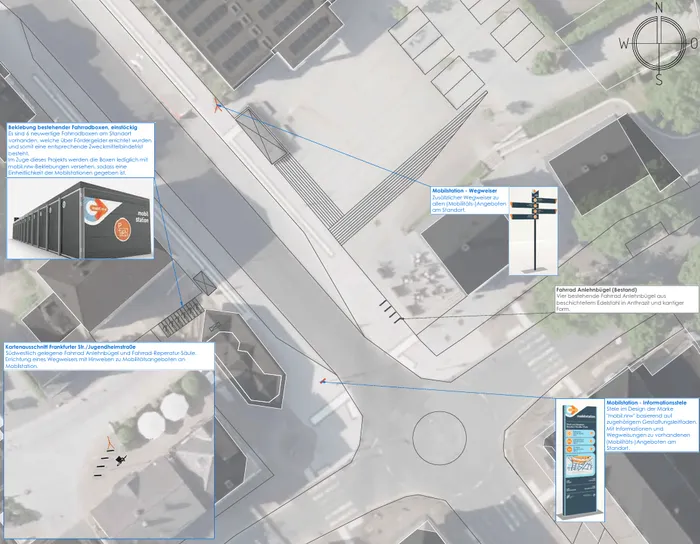The width and height of the screenshot is (700, 544).
Task: Open the Wegweiser signpost picture
Action: [533, 231]
